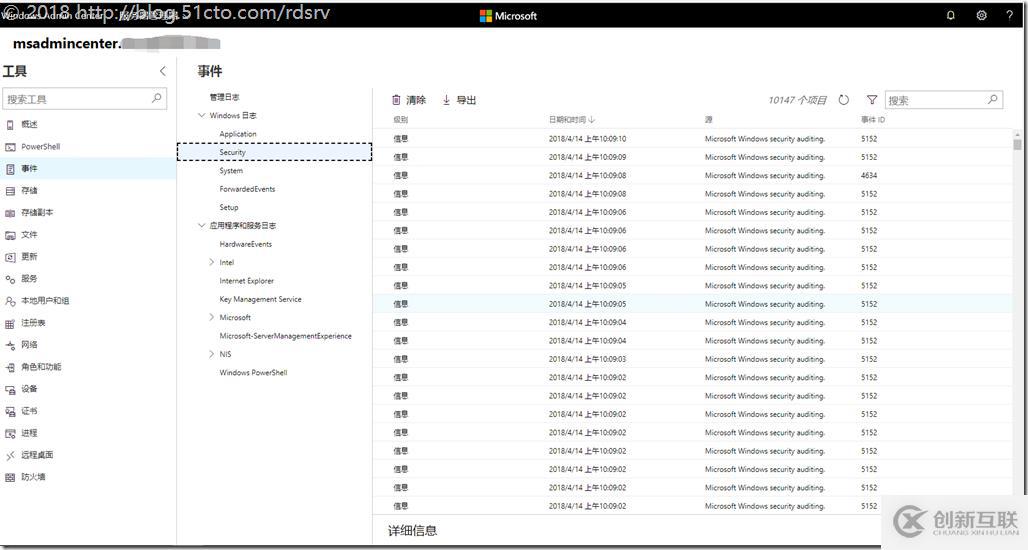Collapse the 工具 tools panel
Screen dimensions: 1028x550
[163, 71]
